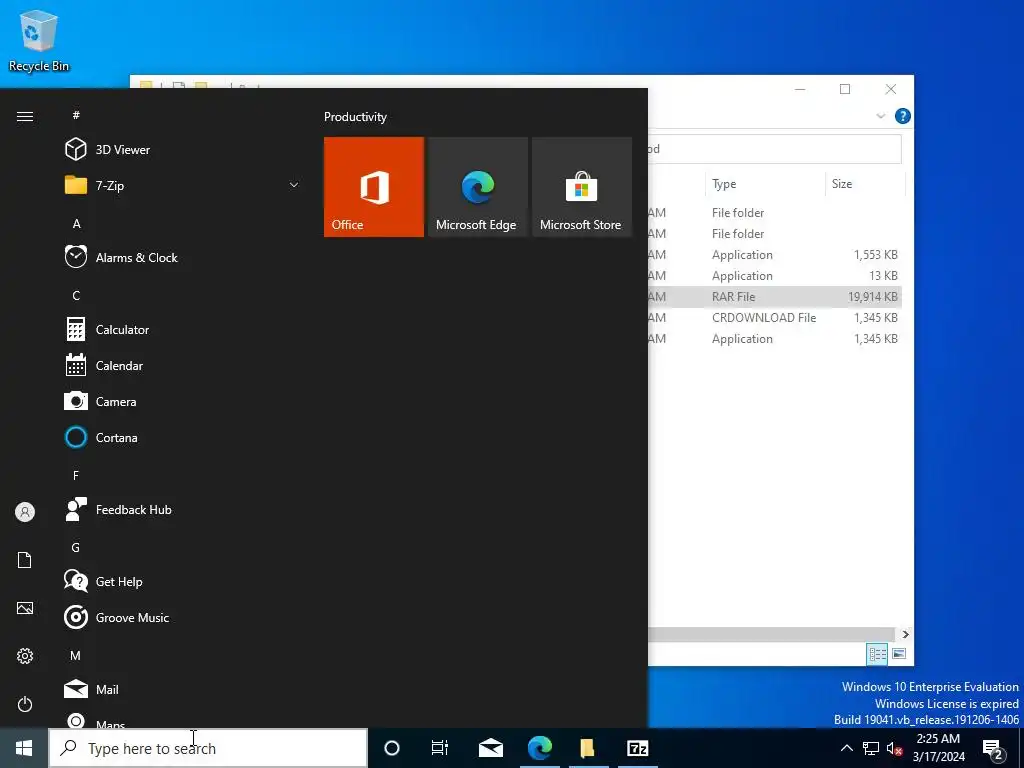This screenshot has height=768, width=1024.
Task: Click the taskbar search box
Action: (x=208, y=748)
